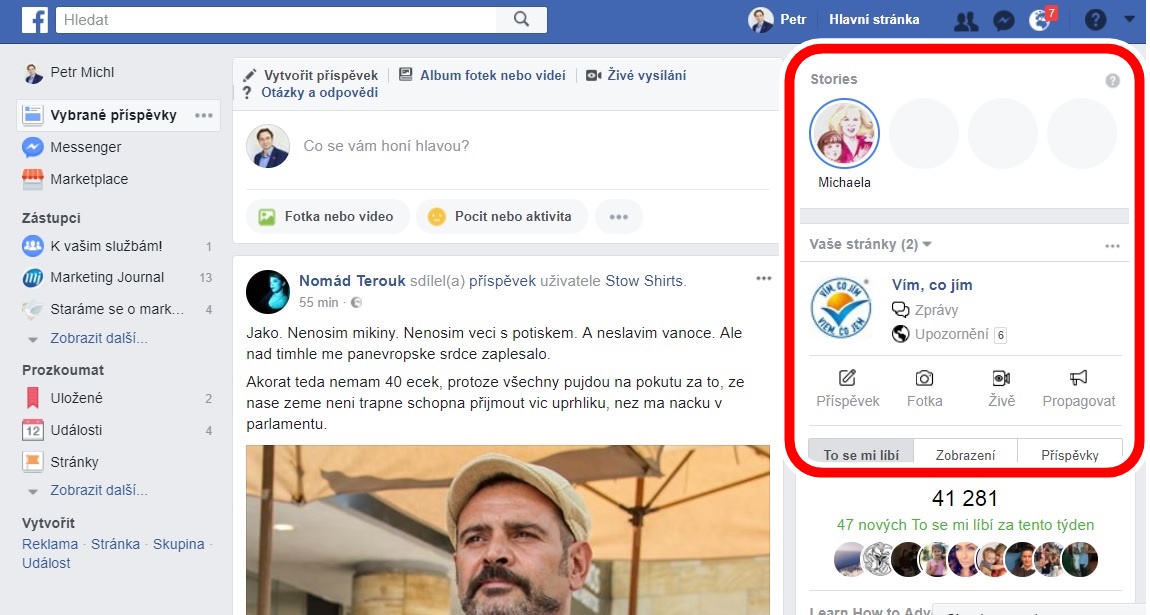Image resolution: width=1150 pixels, height=615 pixels.
Task: Select the Vytvořit příspěvek composer tab
Action: (311, 76)
